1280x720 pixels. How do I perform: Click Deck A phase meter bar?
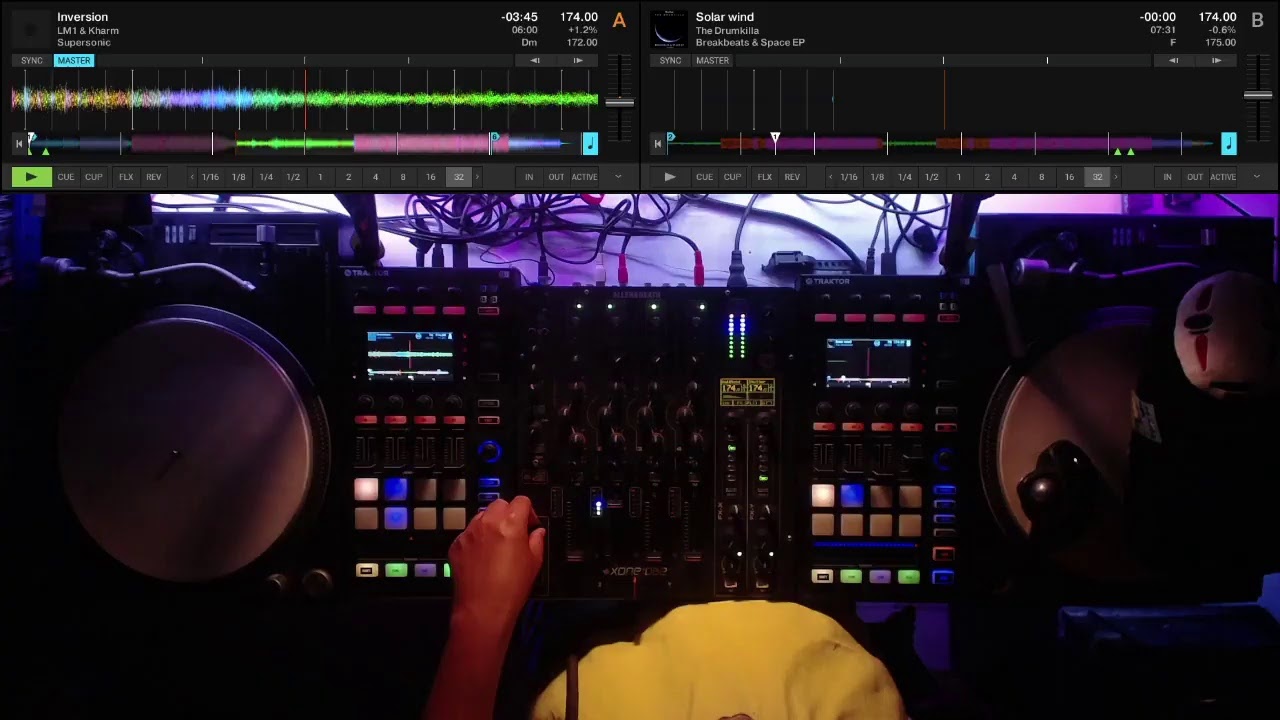point(305,61)
